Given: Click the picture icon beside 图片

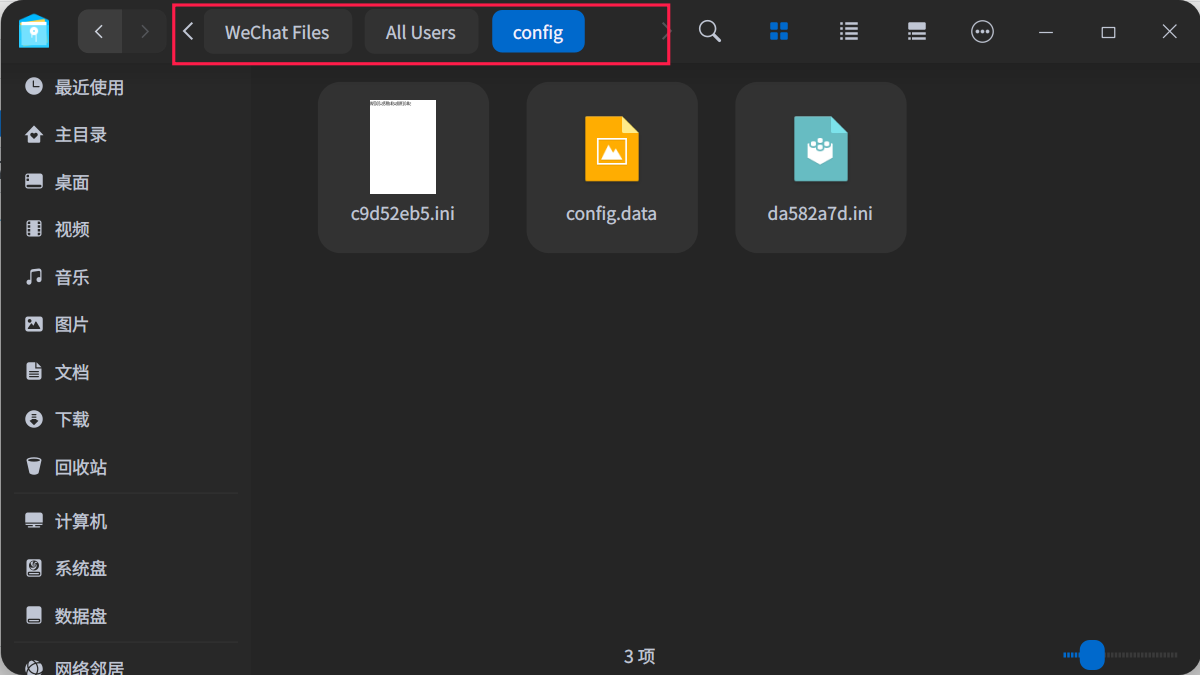Looking at the screenshot, I should [x=34, y=324].
